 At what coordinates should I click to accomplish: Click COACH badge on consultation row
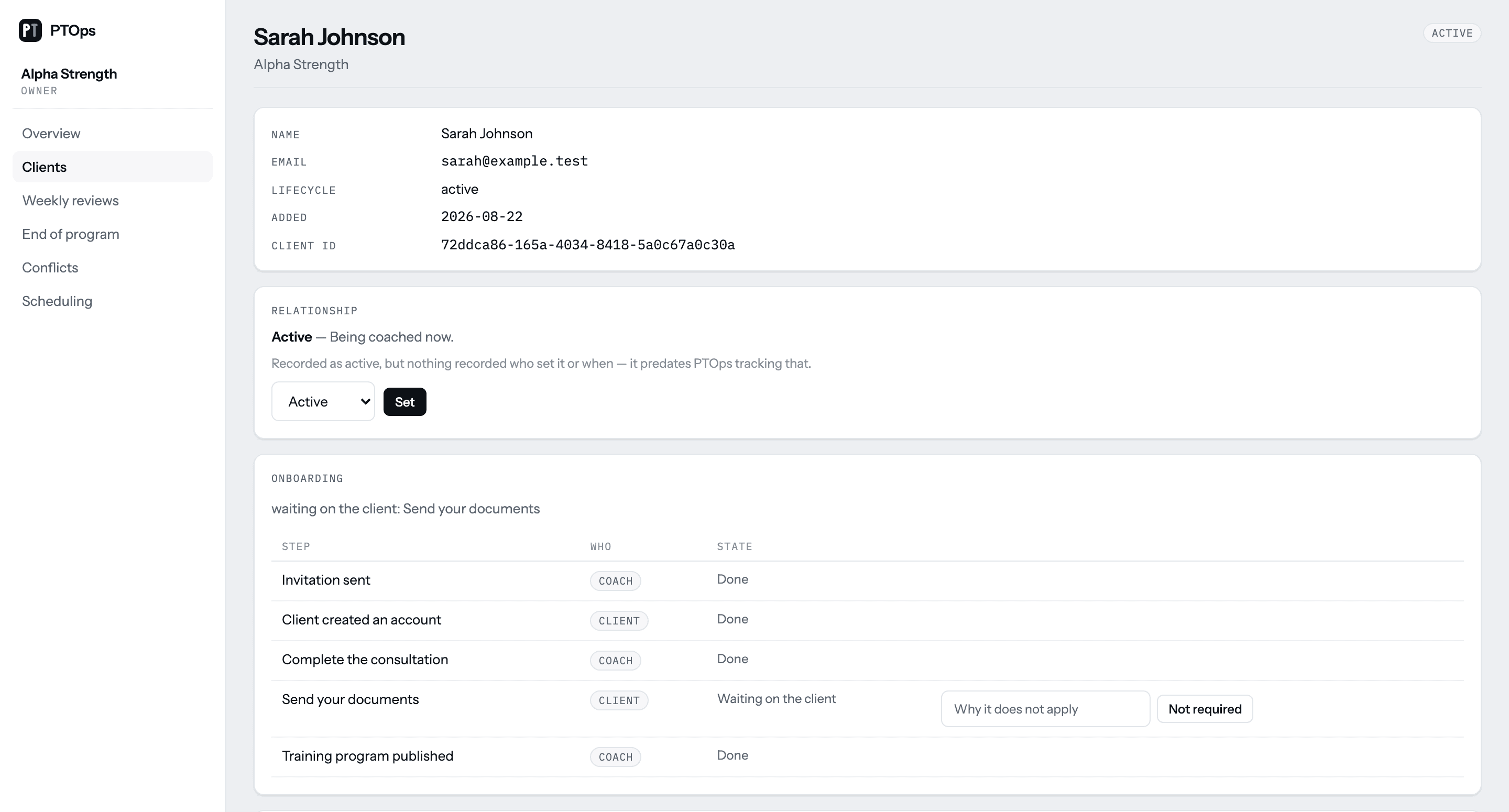(x=616, y=661)
